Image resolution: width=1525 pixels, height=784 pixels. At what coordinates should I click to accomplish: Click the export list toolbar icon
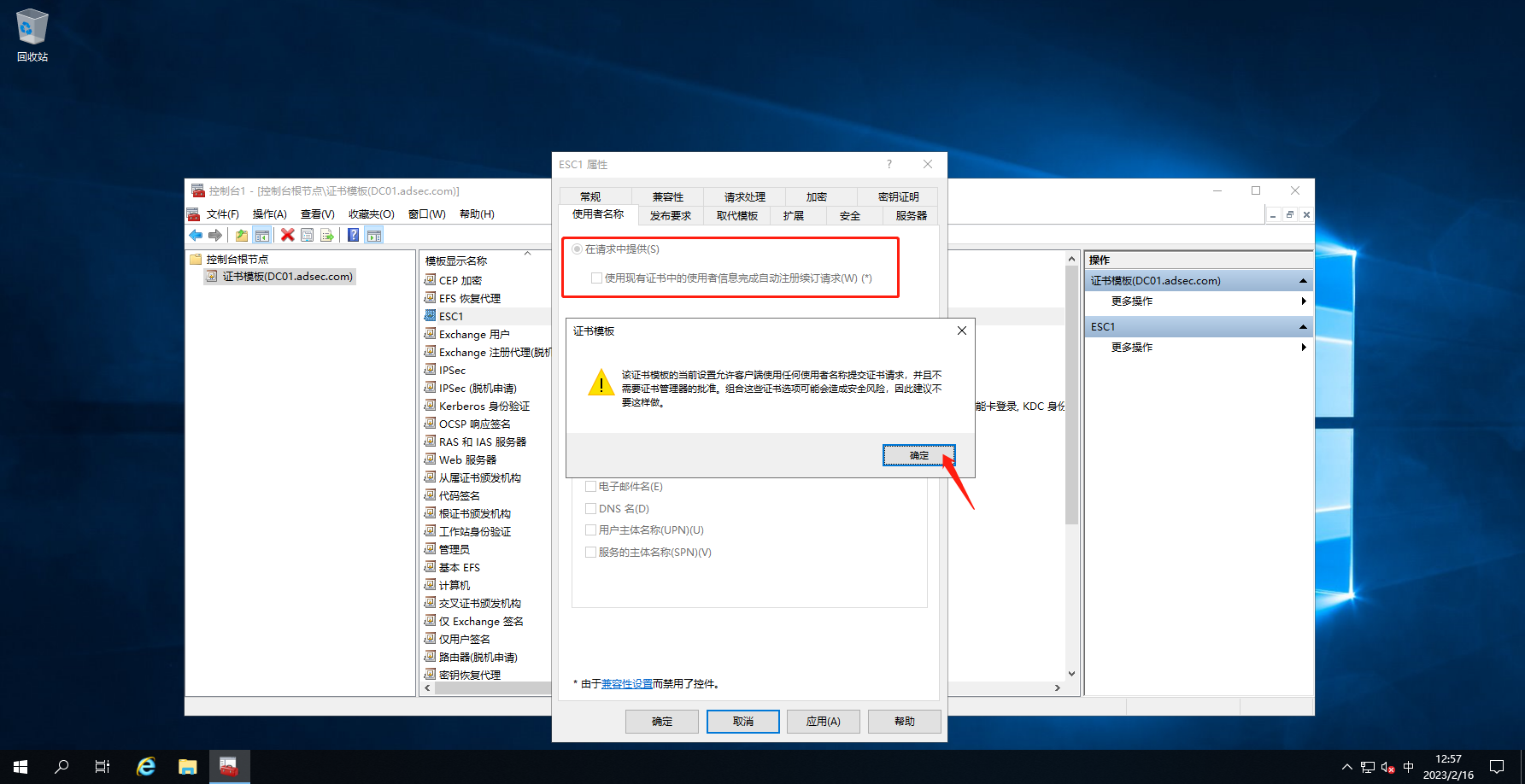click(x=327, y=236)
